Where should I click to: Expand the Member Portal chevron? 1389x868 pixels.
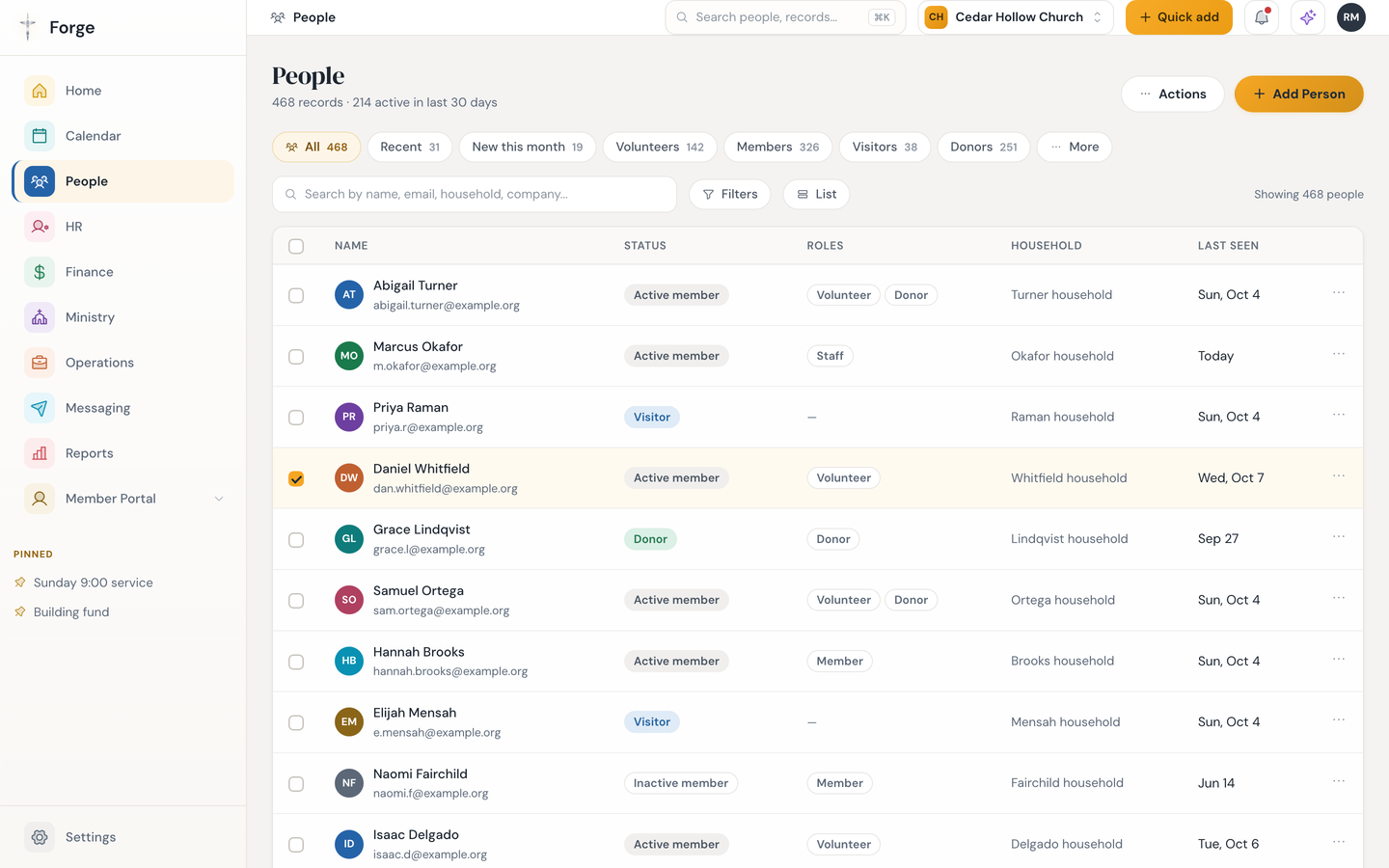pyautogui.click(x=219, y=499)
